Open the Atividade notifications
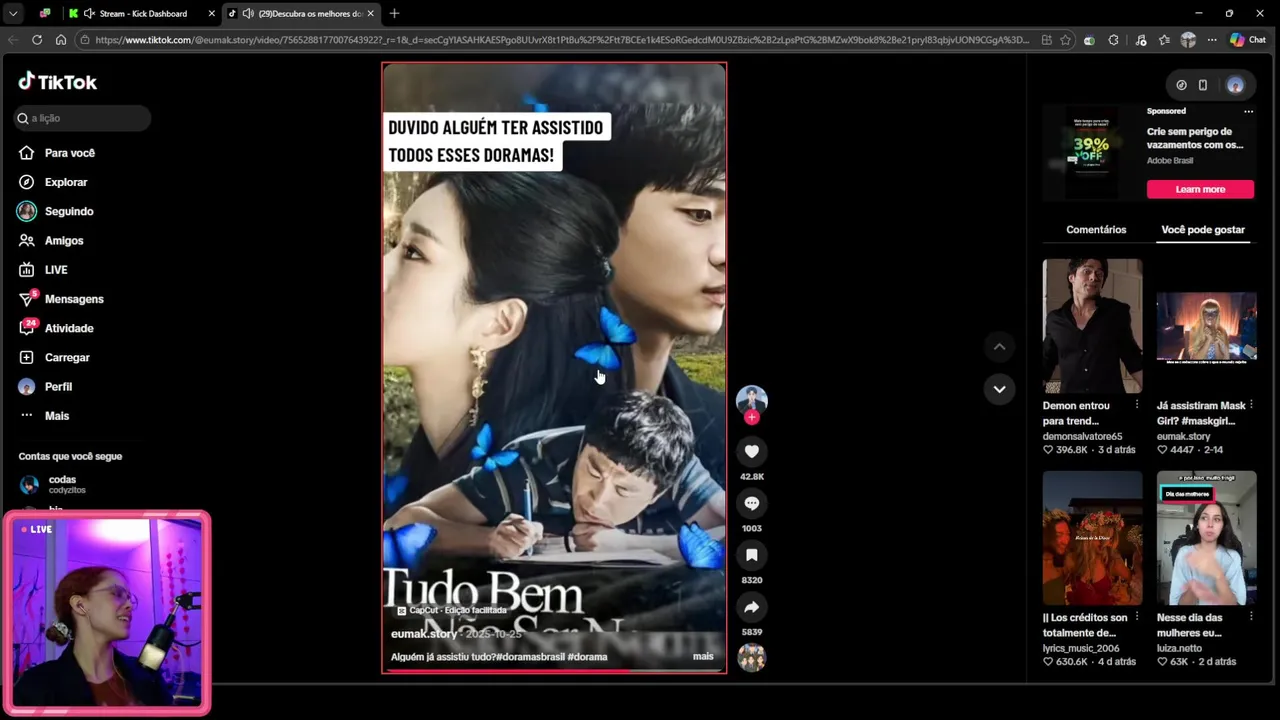This screenshot has height=720, width=1280. [56, 328]
